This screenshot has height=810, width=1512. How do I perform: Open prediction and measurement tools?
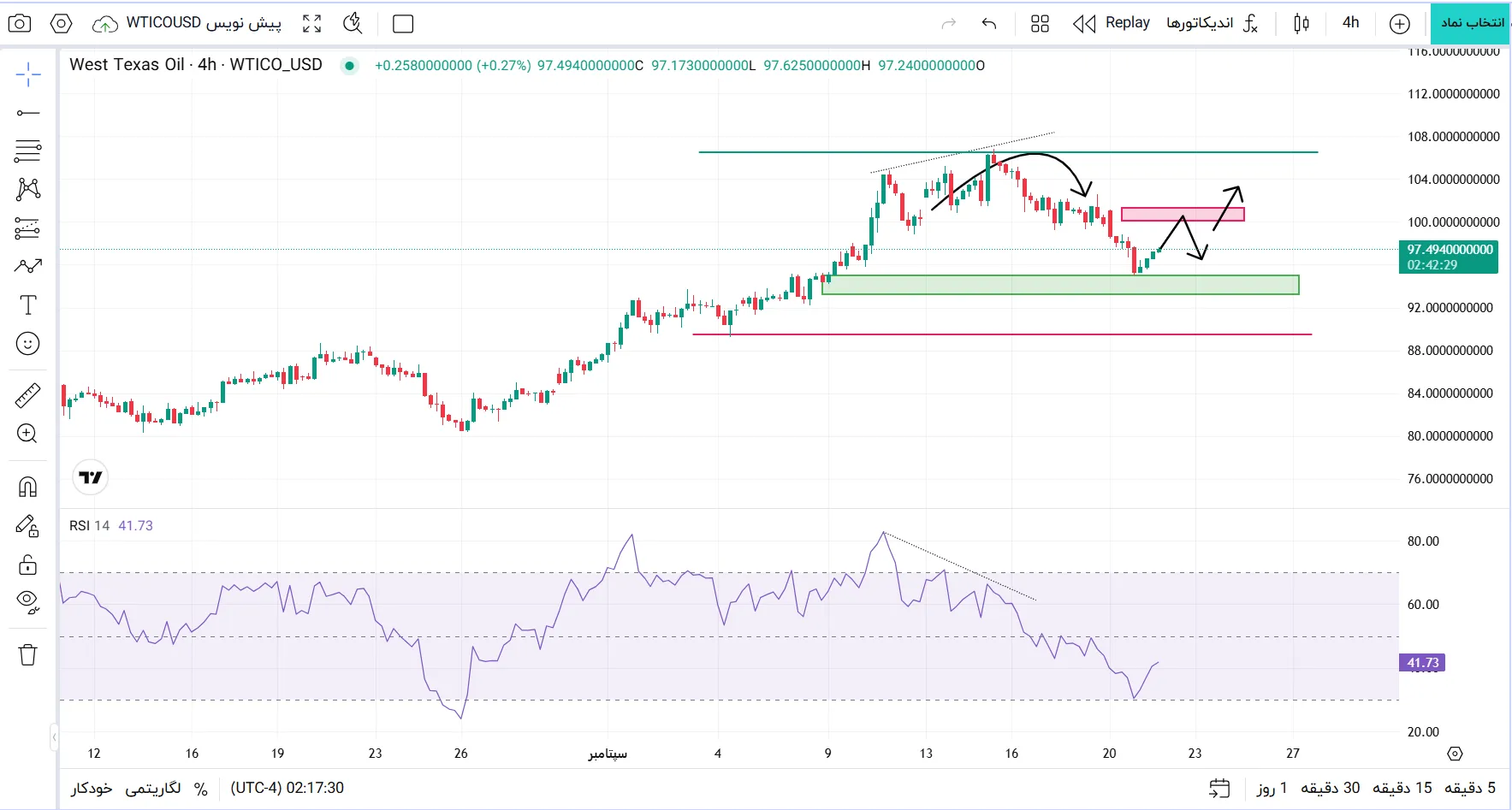point(28,228)
